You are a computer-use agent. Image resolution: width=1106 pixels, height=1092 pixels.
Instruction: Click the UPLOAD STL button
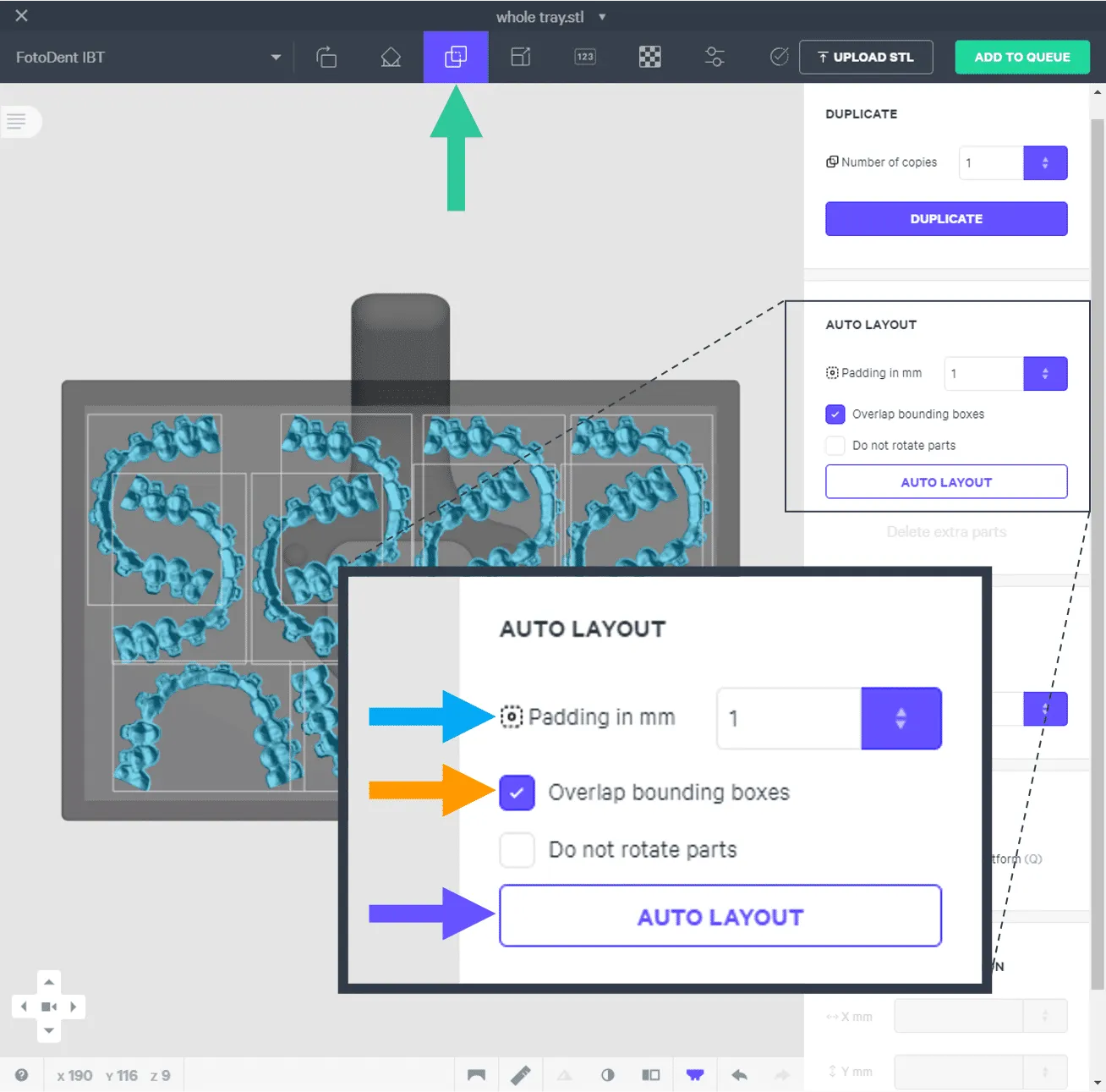click(x=866, y=57)
